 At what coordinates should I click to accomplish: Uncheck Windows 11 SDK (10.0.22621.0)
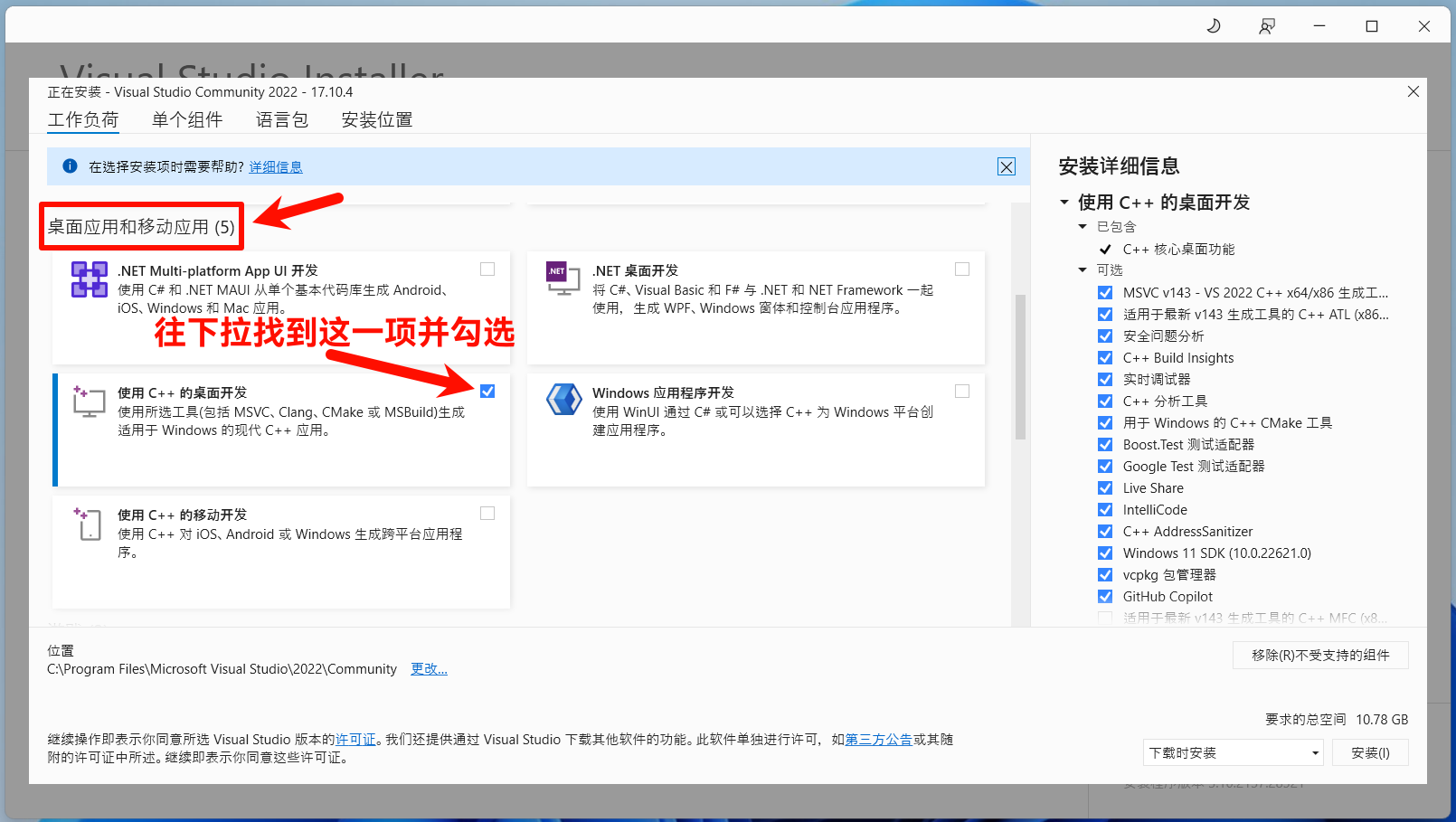[1105, 553]
